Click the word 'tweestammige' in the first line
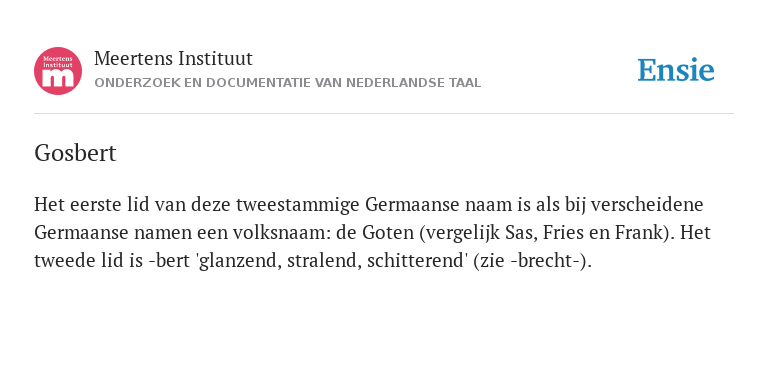This screenshot has width=768, height=384. click(x=298, y=205)
